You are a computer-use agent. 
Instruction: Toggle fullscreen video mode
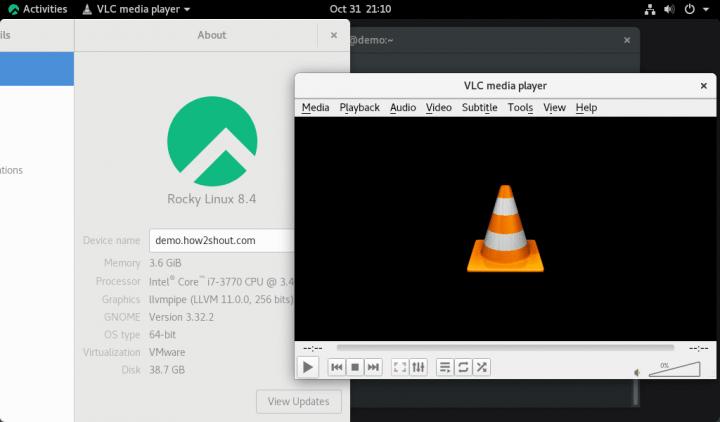[x=400, y=367]
